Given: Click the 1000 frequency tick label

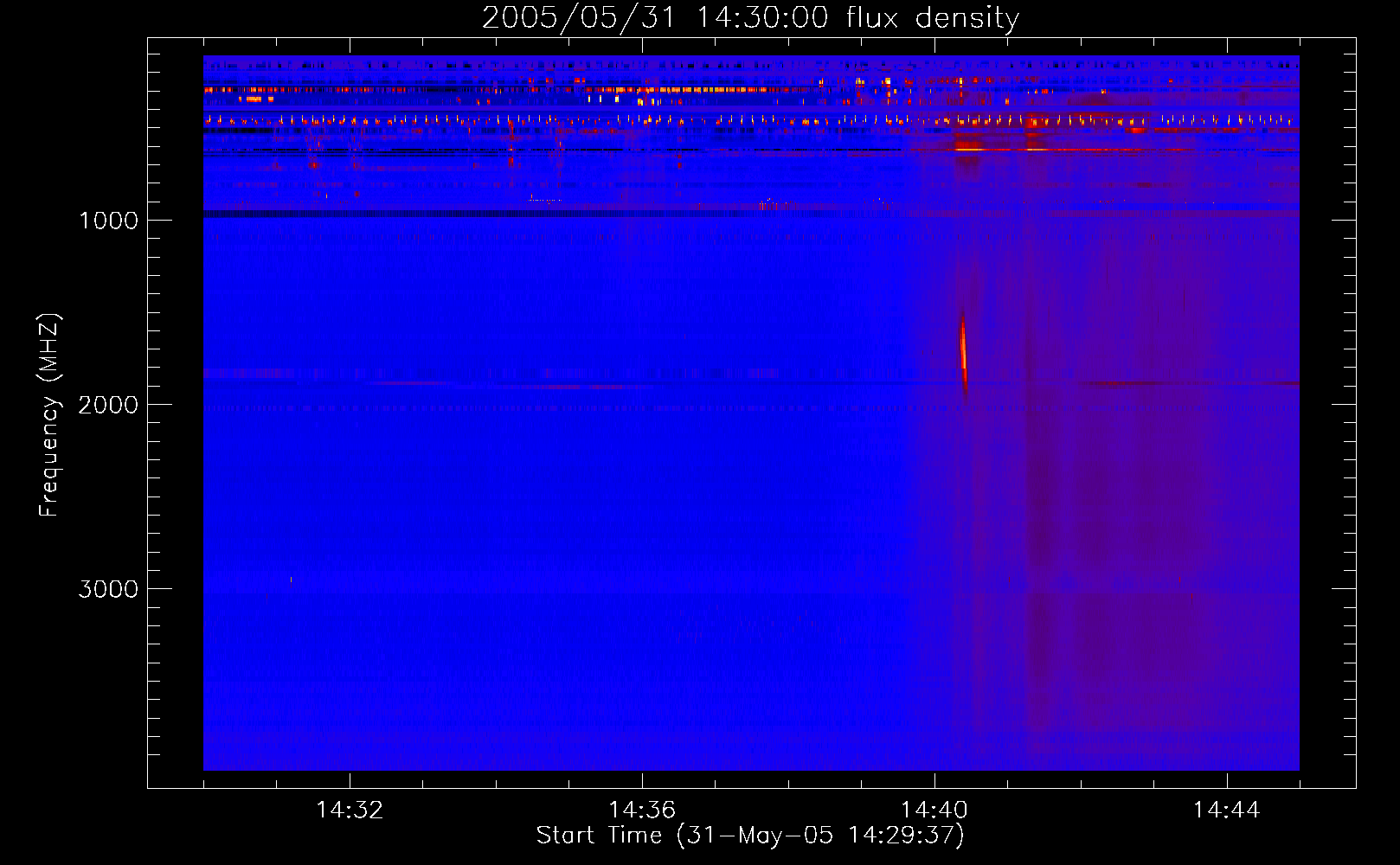Looking at the screenshot, I should pyautogui.click(x=108, y=221).
